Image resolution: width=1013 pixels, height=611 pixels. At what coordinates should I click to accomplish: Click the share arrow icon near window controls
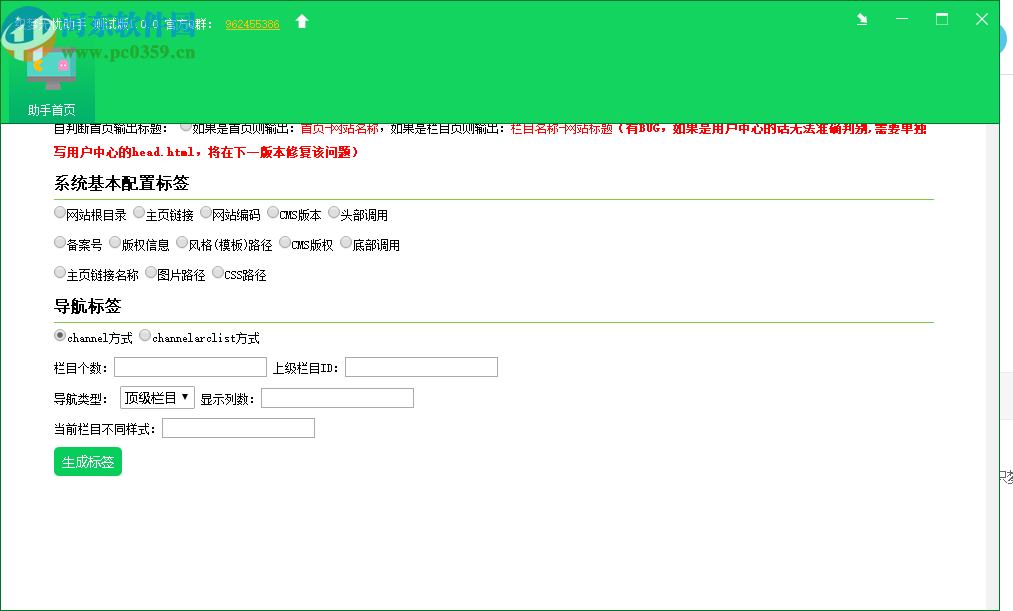pos(861,19)
